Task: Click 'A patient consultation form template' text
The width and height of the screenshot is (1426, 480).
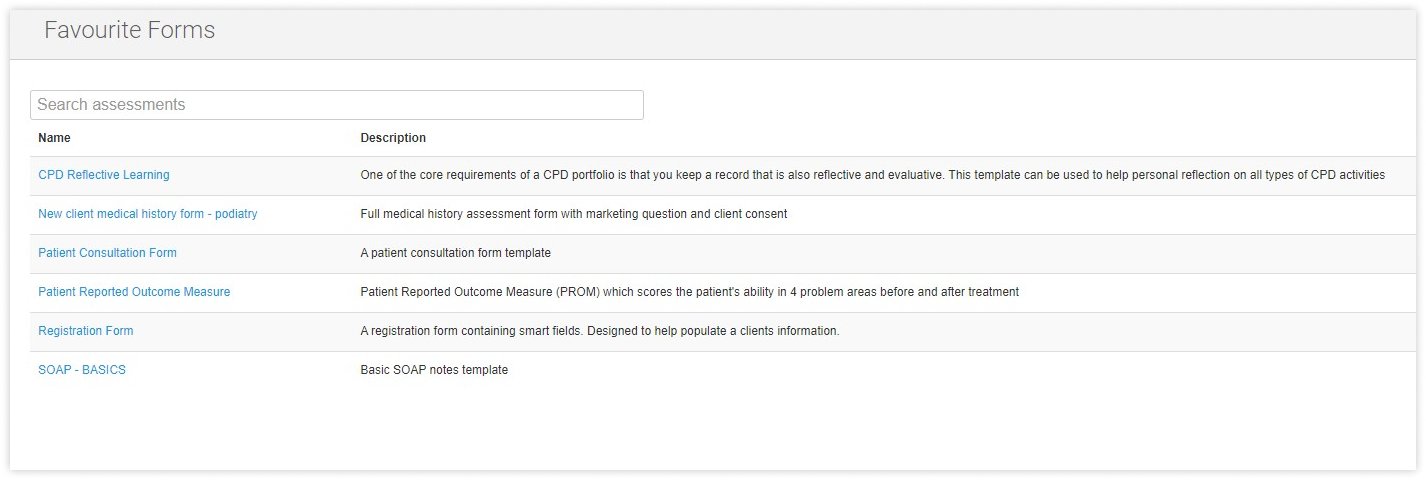Action: pyautogui.click(x=455, y=253)
